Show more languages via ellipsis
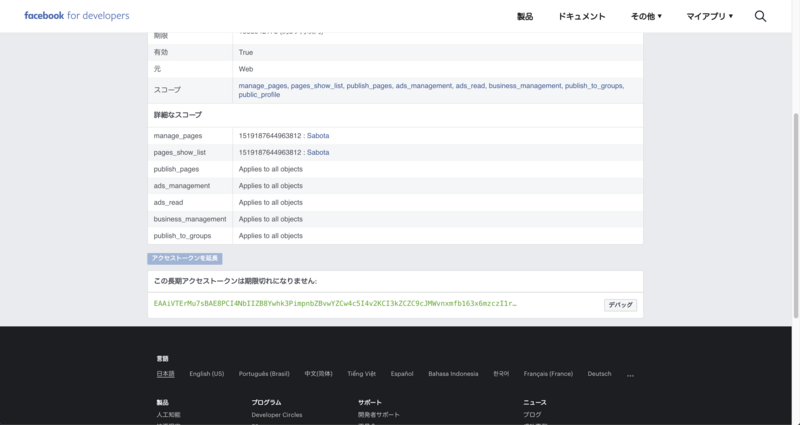This screenshot has height=425, width=800. pyautogui.click(x=630, y=375)
